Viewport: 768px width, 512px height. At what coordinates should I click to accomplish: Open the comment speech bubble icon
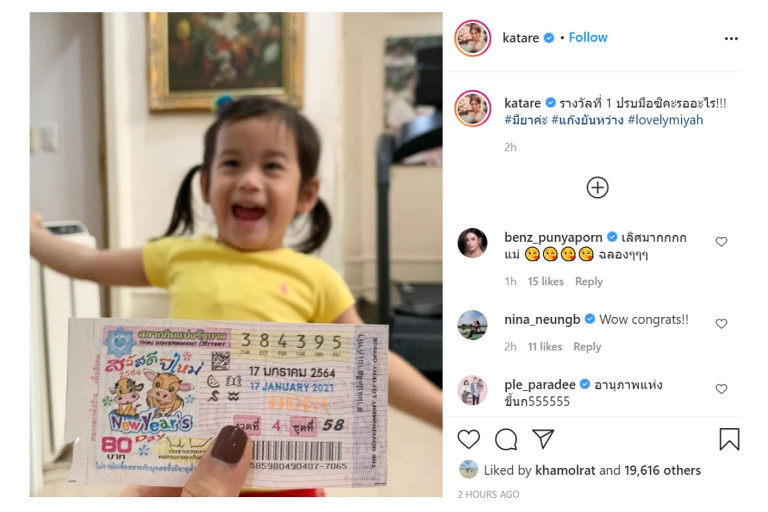tap(506, 439)
